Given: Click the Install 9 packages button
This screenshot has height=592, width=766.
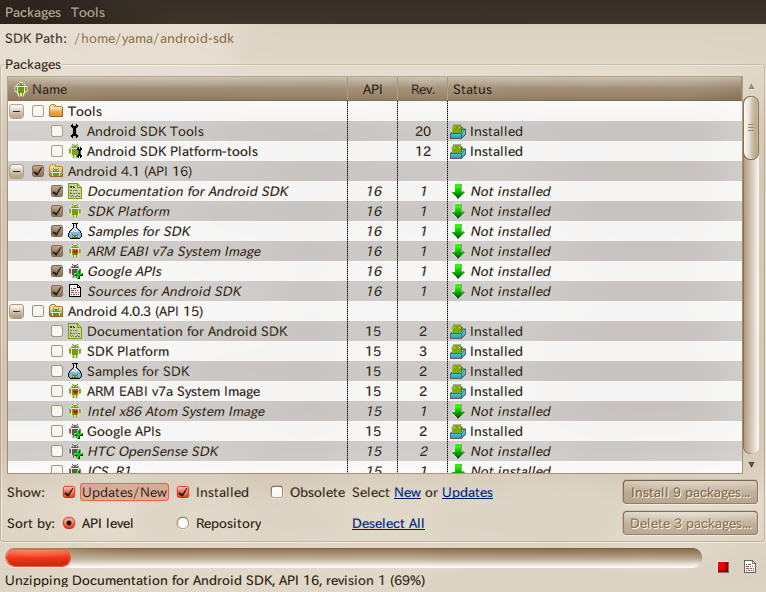Looking at the screenshot, I should point(690,492).
